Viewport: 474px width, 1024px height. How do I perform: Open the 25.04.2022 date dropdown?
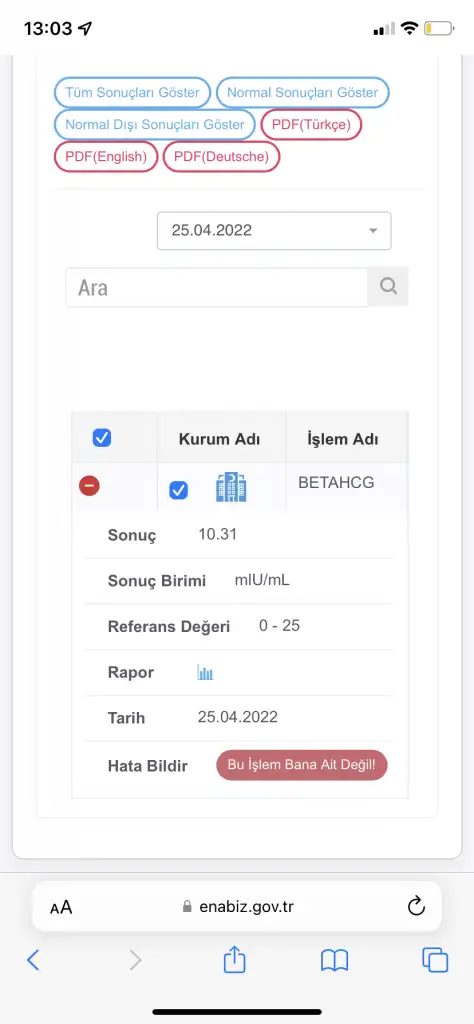click(274, 231)
